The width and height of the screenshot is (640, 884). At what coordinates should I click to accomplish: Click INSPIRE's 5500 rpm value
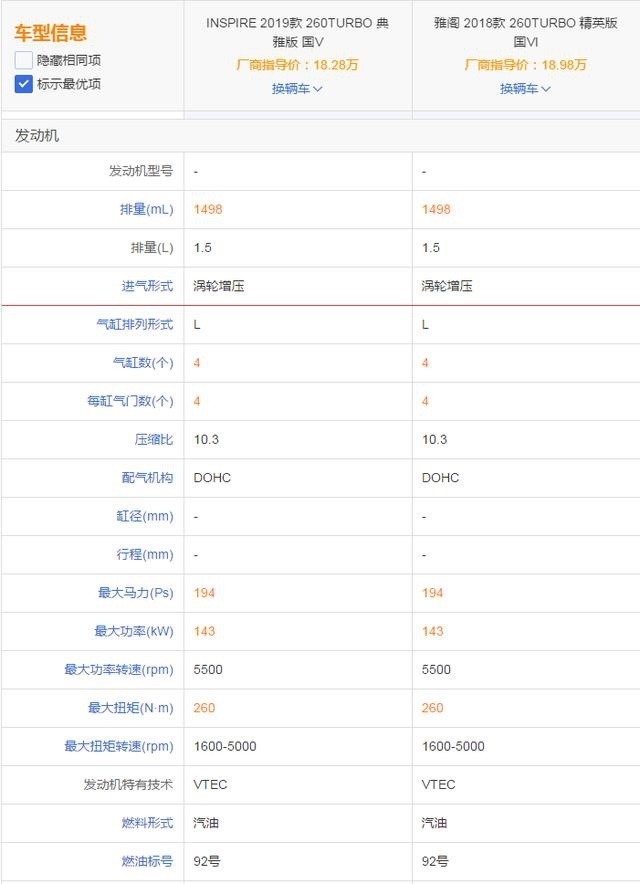(x=208, y=669)
